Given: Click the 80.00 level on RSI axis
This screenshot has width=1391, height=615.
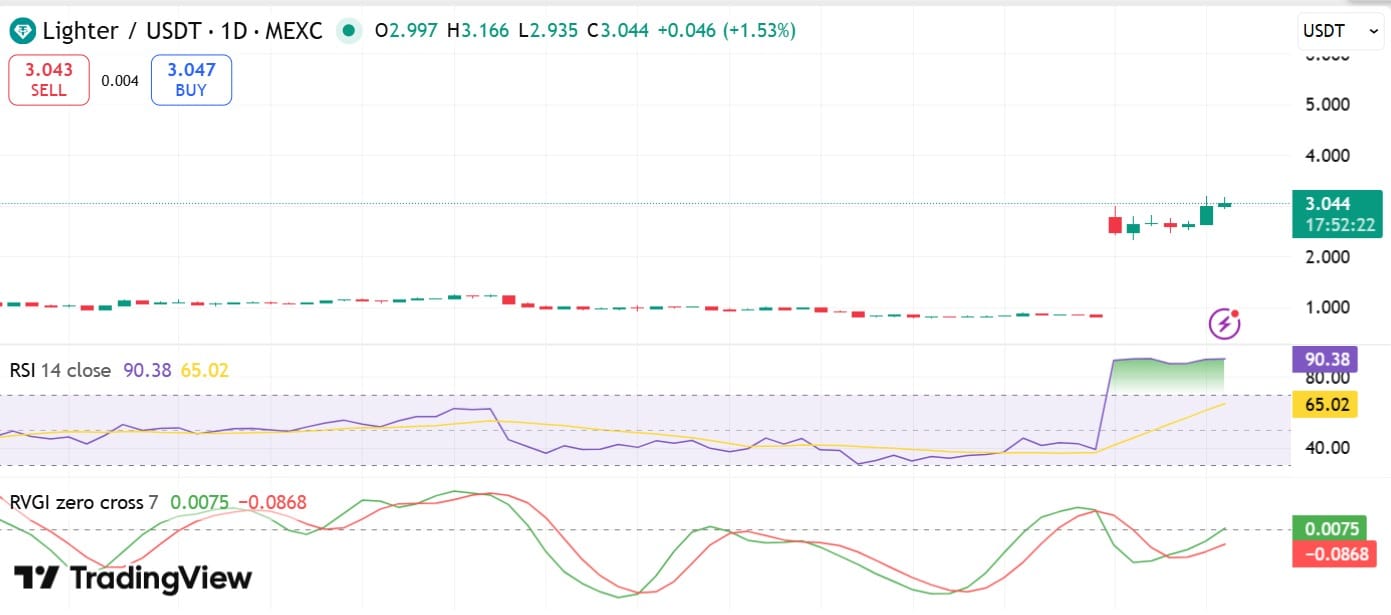Looking at the screenshot, I should tap(1328, 378).
